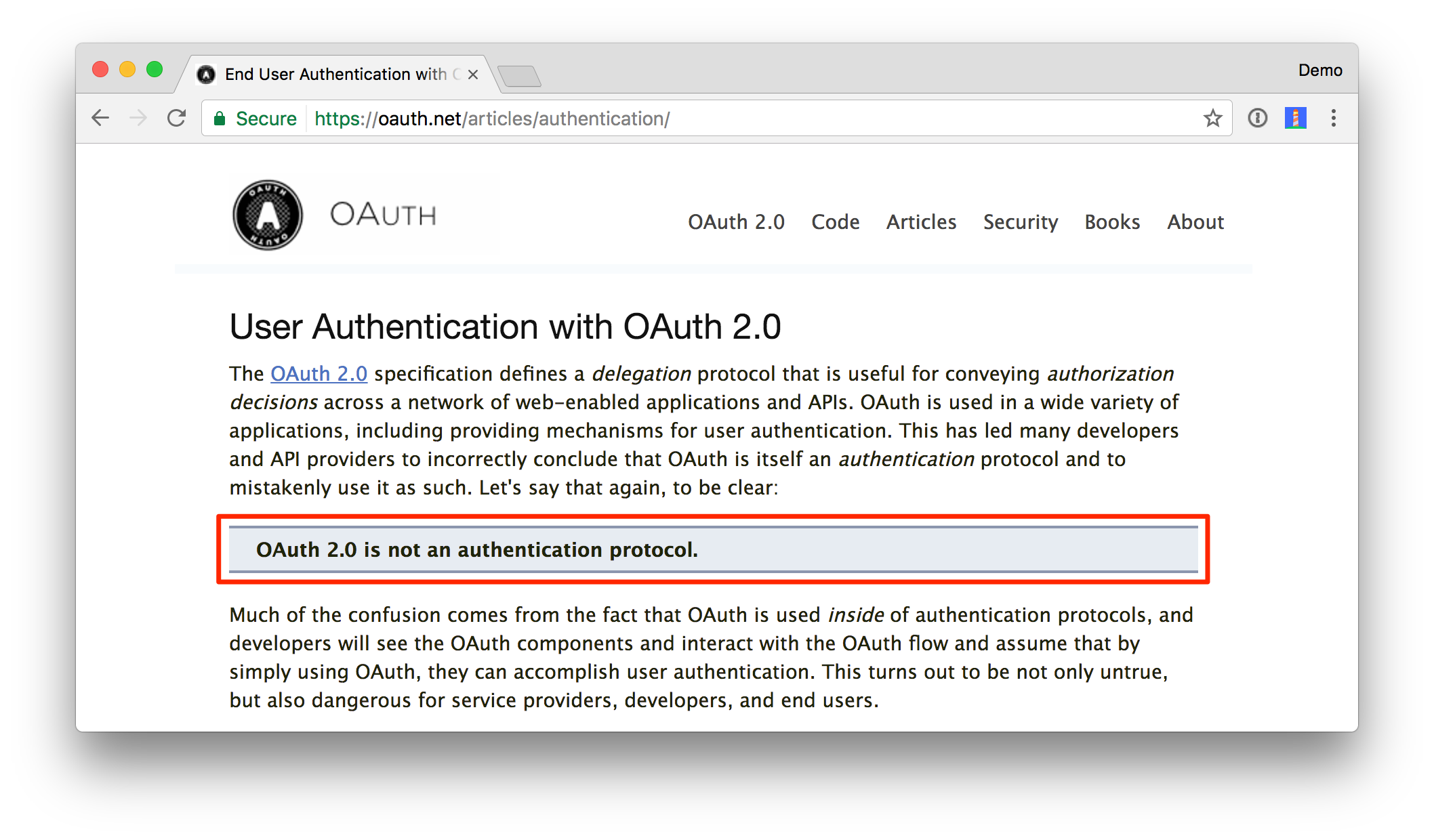Image resolution: width=1434 pixels, height=840 pixels.
Task: Select the Security navigation tab
Action: click(x=1020, y=222)
